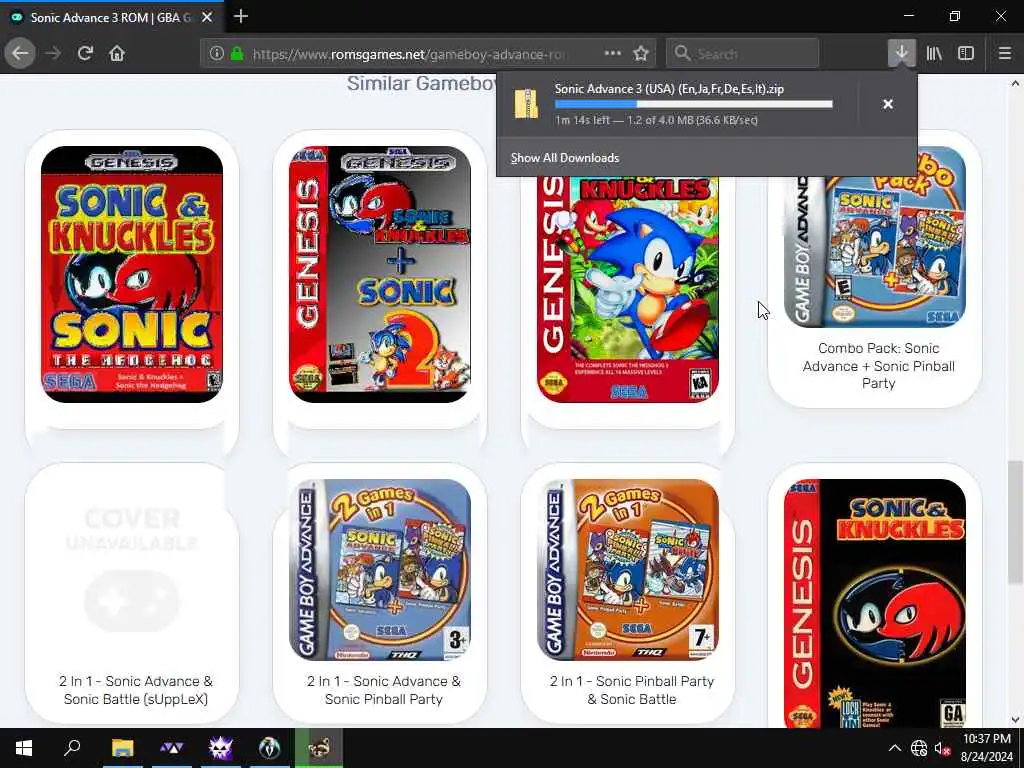Close the Sonic Advance 3 ROM tab
The height and width of the screenshot is (768, 1024).
pyautogui.click(x=207, y=18)
